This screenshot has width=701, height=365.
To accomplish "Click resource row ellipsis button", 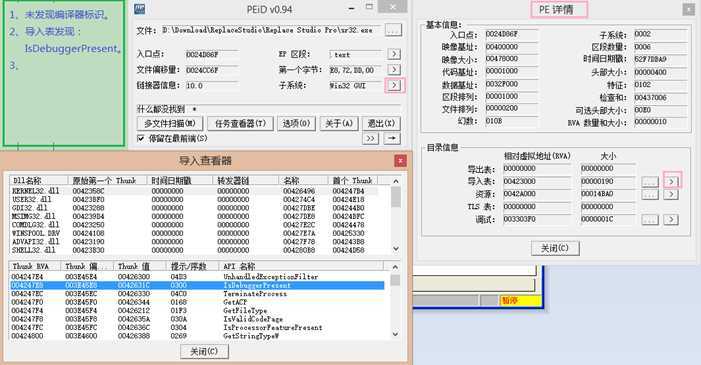I will [650, 194].
